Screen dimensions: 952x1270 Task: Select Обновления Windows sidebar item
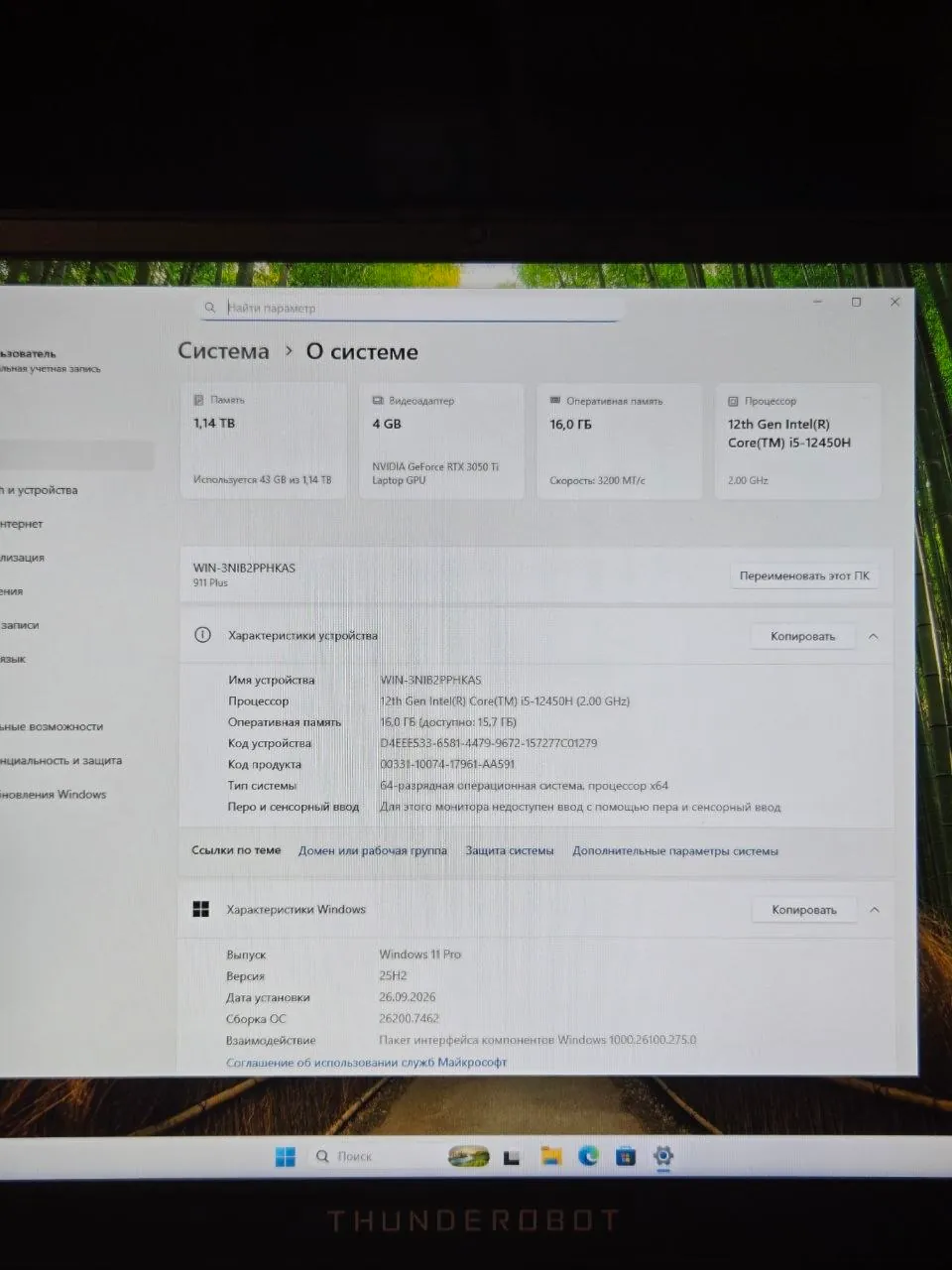coord(54,794)
